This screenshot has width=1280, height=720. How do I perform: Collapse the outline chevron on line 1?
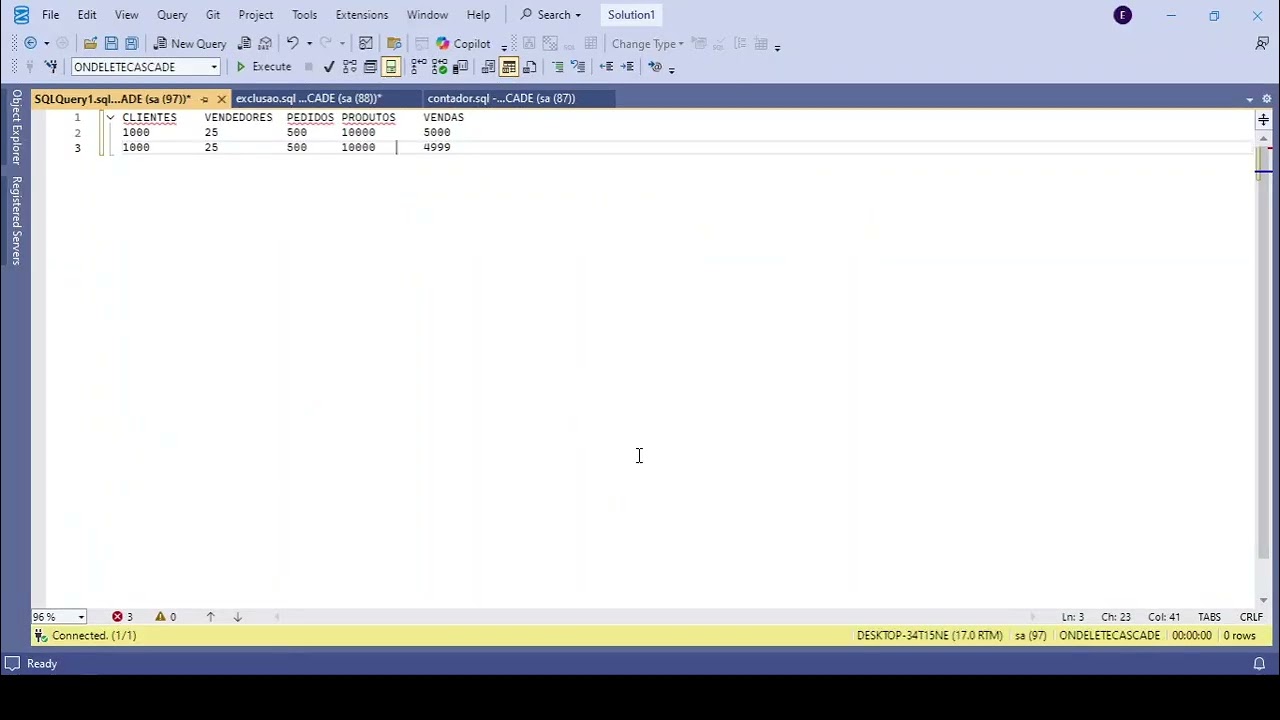[x=110, y=117]
